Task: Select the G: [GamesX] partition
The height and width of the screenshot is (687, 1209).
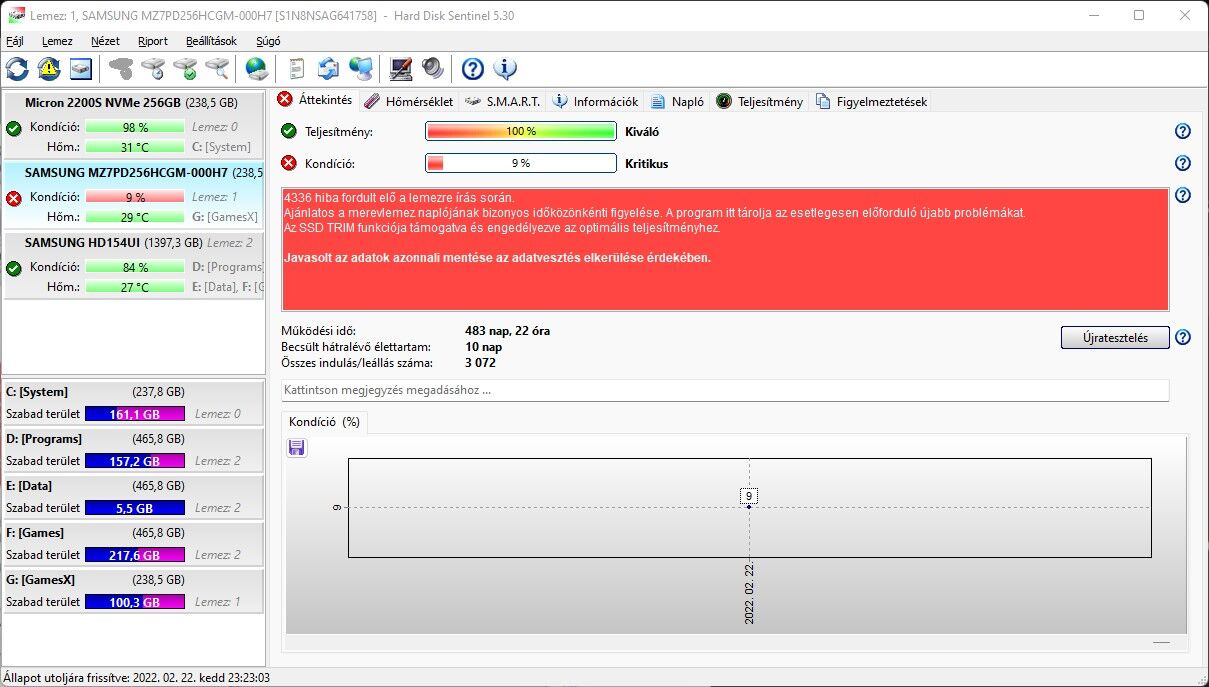Action: pos(133,590)
